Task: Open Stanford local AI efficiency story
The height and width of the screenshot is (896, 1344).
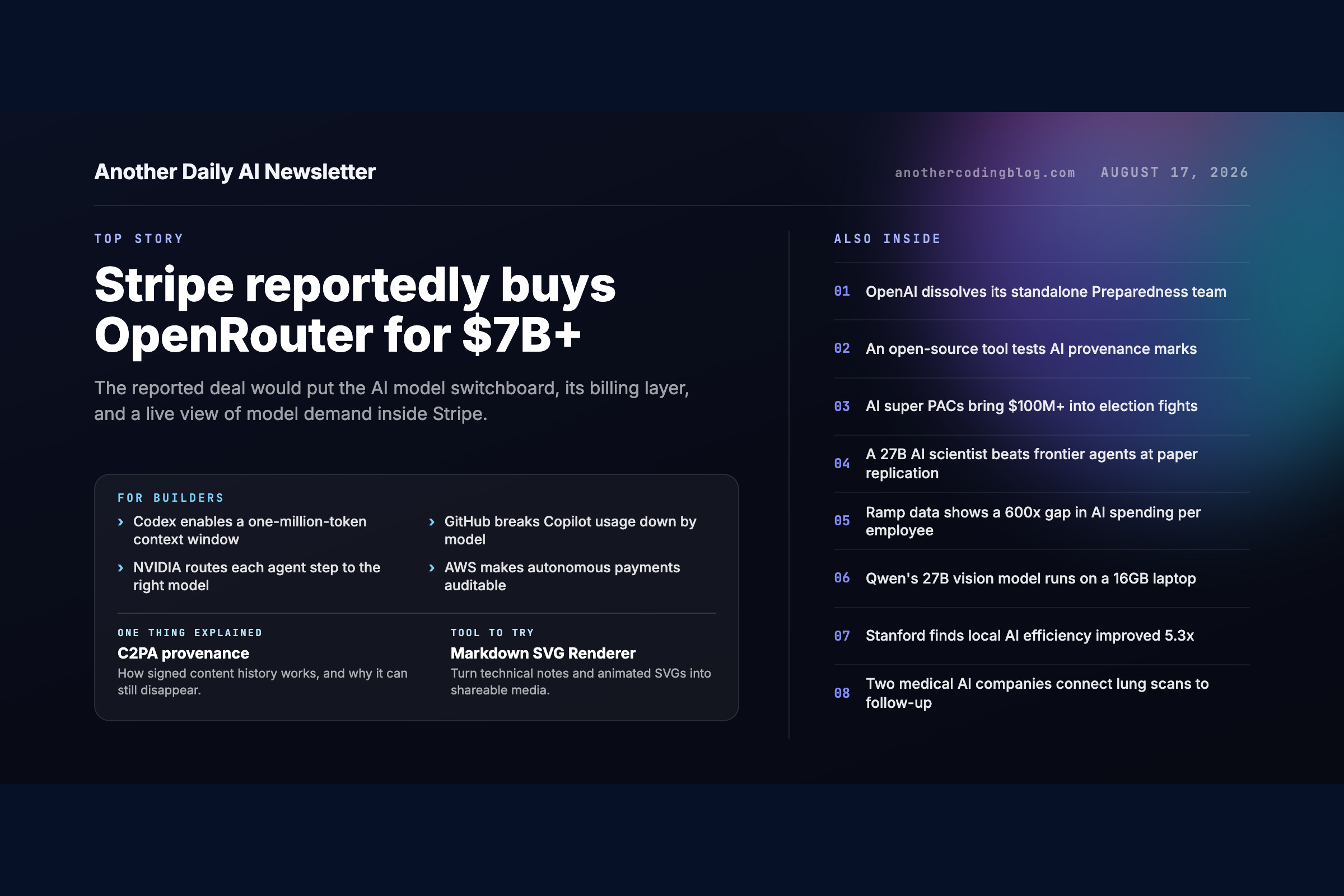Action: click(x=1030, y=636)
